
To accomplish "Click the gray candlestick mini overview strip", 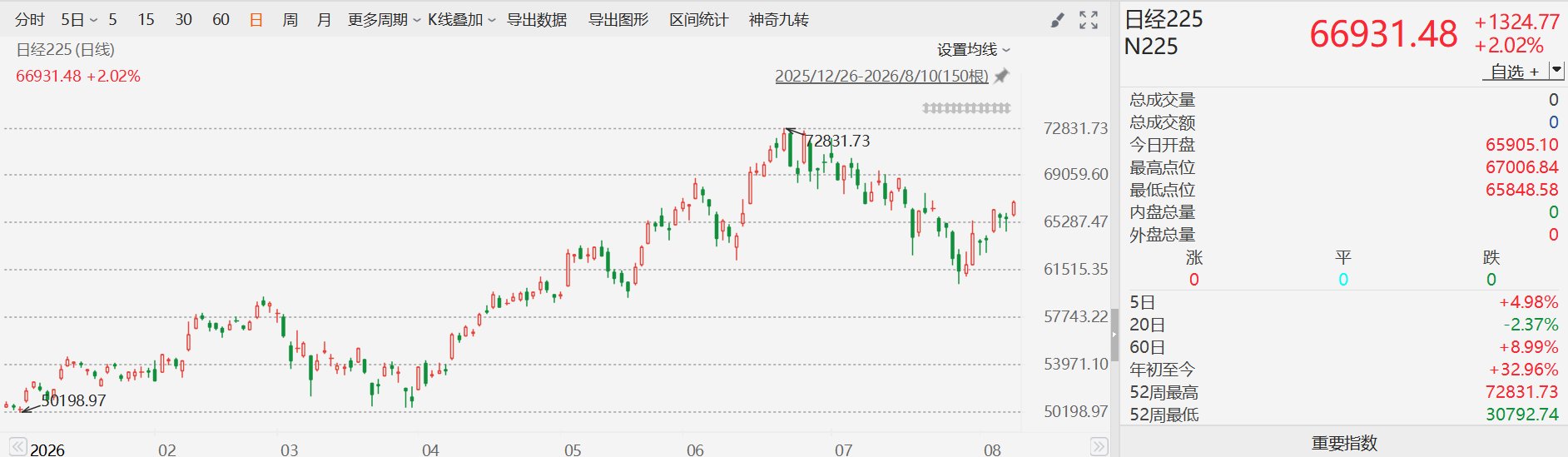I will (x=966, y=108).
